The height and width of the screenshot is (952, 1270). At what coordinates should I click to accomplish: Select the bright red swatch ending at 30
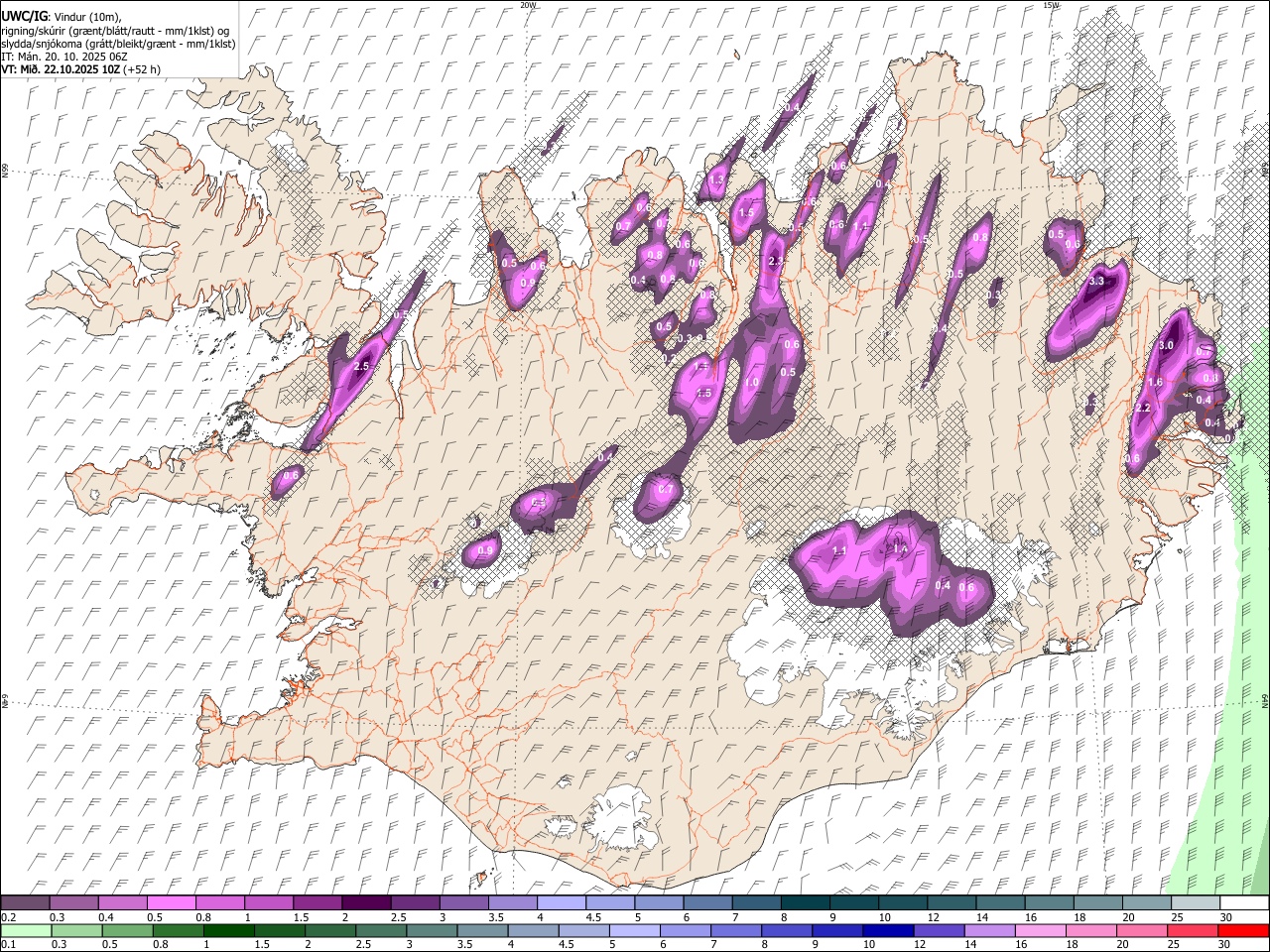(x=1244, y=930)
